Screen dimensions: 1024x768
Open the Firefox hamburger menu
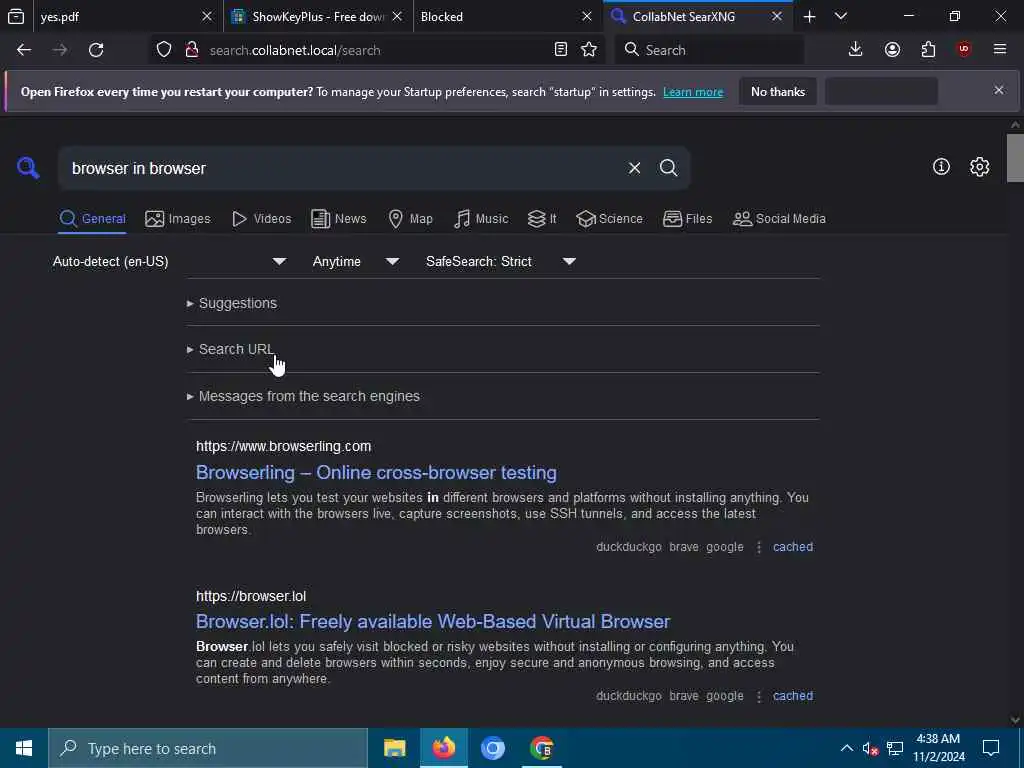pyautogui.click(x=1000, y=50)
